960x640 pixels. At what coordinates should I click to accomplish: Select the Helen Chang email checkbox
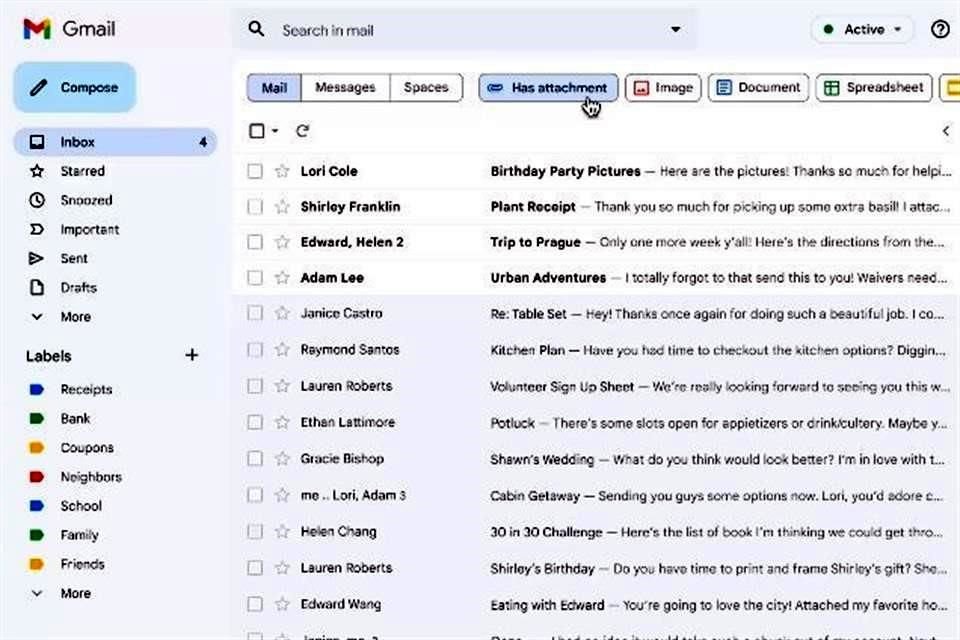255,532
